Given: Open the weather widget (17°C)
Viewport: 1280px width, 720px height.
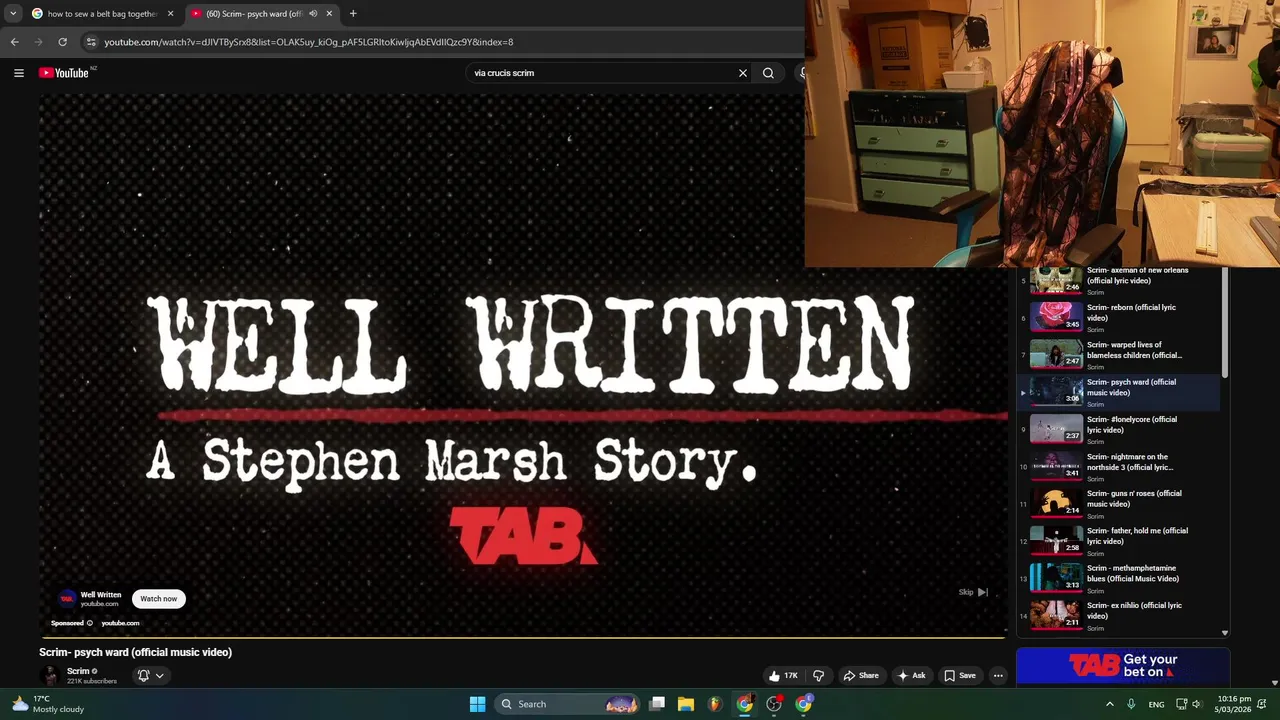Looking at the screenshot, I should 48,704.
